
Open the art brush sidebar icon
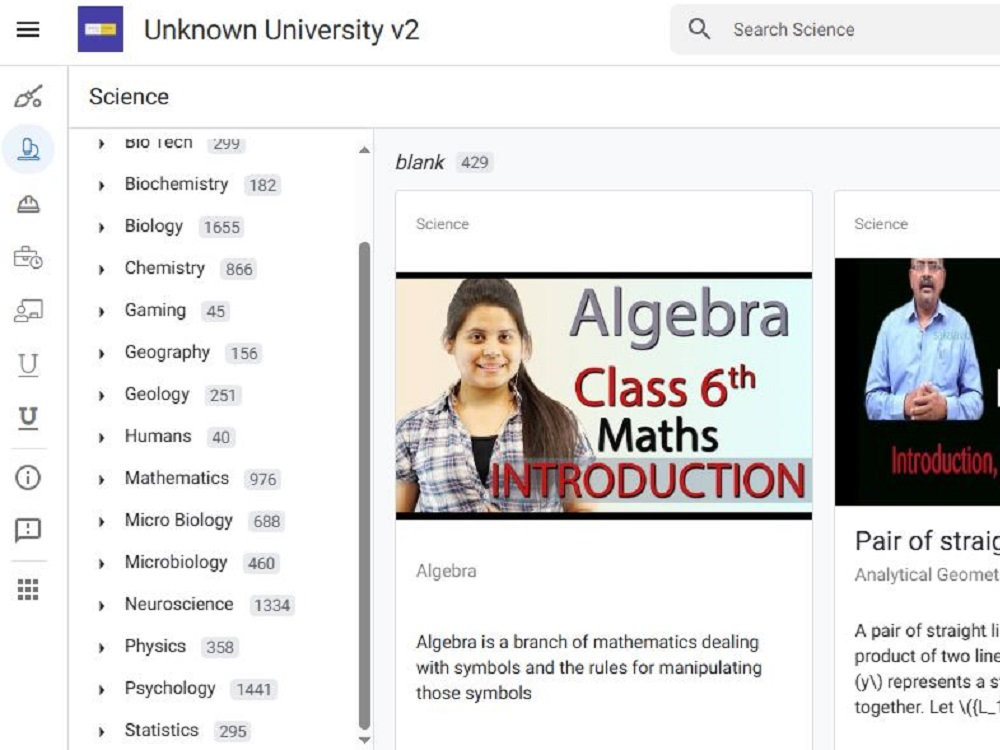coord(28,96)
